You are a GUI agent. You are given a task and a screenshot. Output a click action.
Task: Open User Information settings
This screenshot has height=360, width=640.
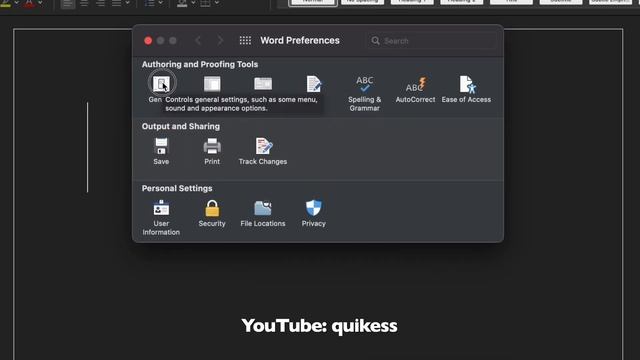click(x=161, y=218)
